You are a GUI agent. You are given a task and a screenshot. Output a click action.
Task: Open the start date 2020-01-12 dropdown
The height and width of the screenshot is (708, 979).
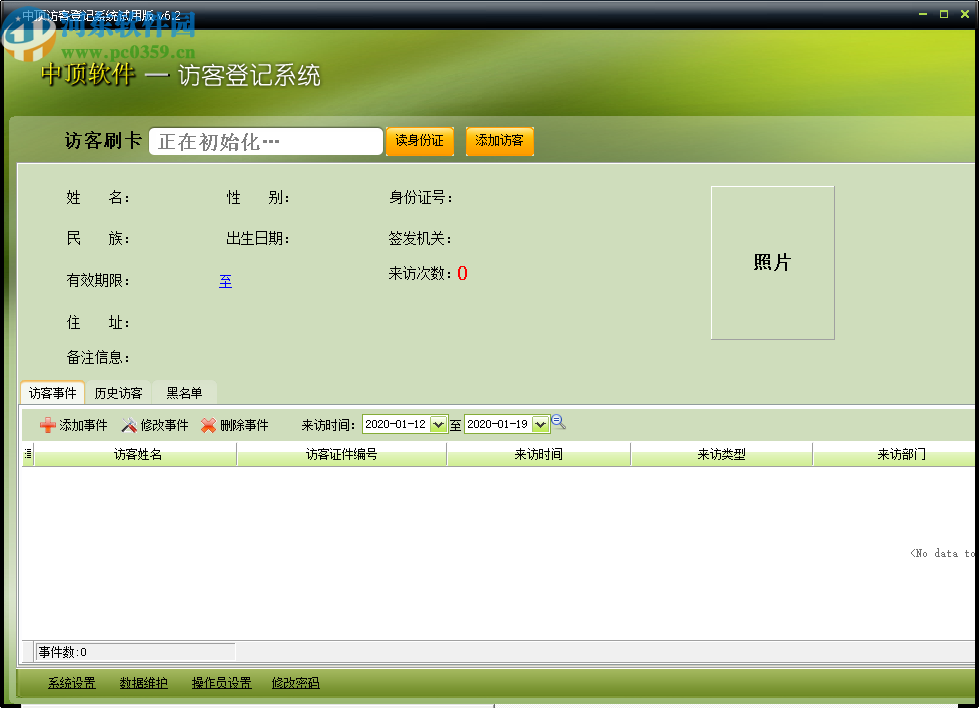[x=438, y=423]
